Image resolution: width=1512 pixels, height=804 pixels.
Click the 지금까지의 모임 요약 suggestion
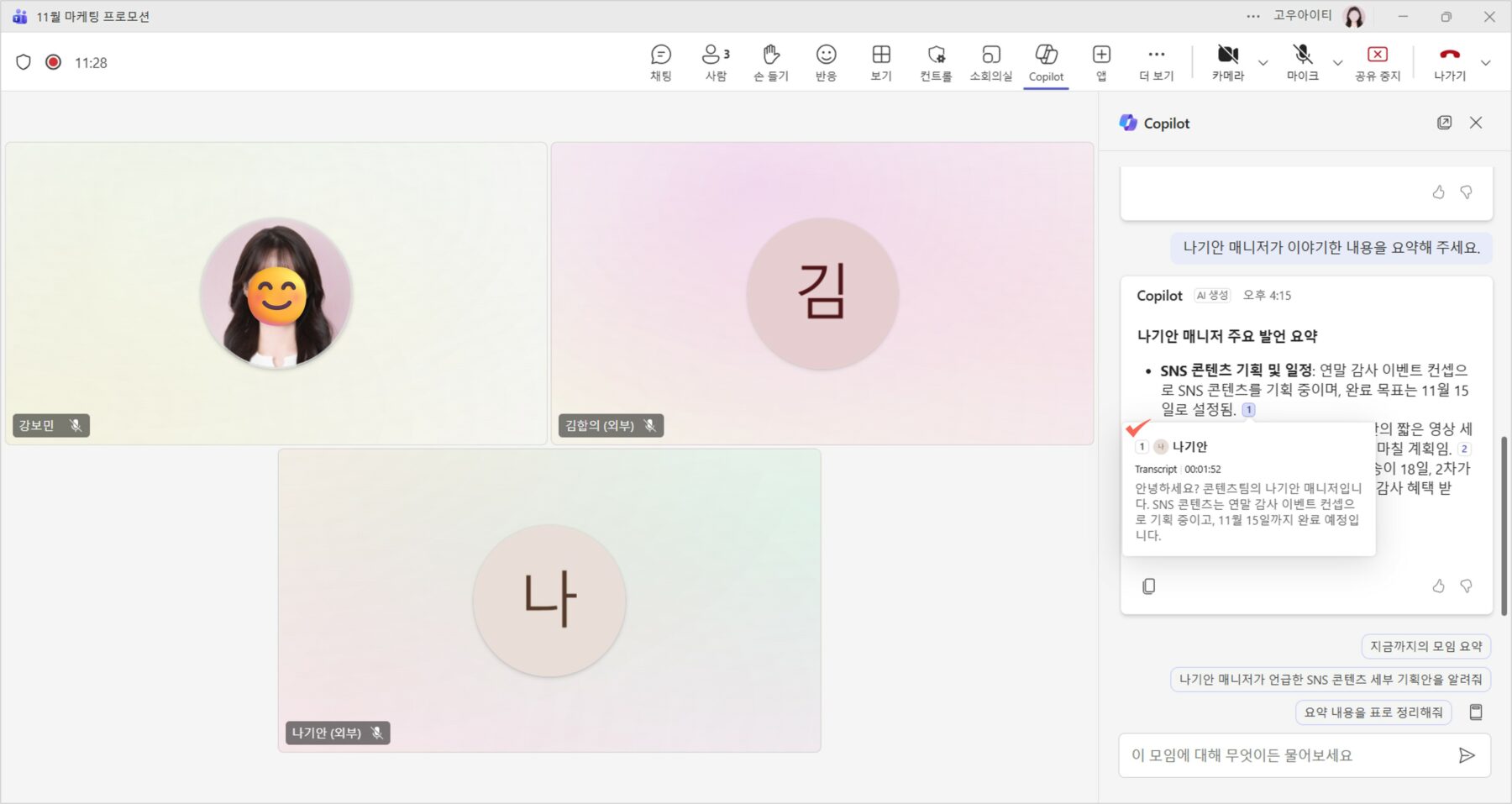coord(1425,646)
